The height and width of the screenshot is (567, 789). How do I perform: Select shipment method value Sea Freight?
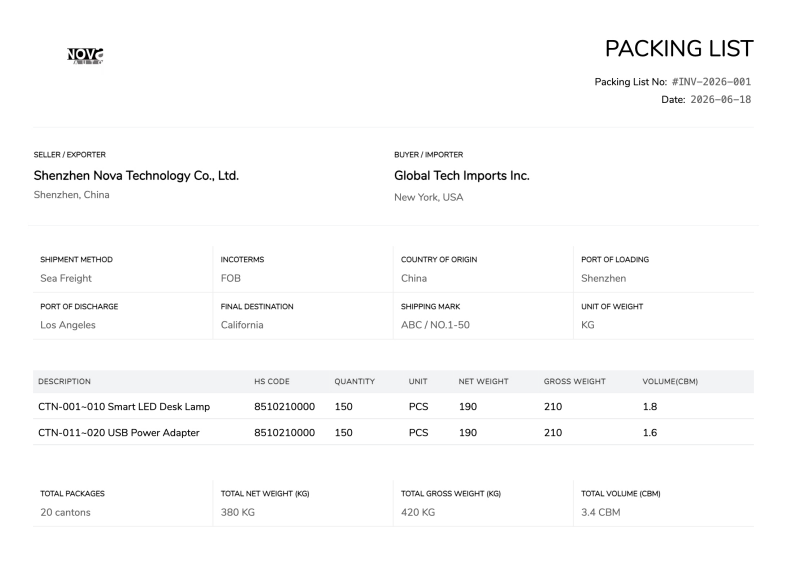coord(66,278)
